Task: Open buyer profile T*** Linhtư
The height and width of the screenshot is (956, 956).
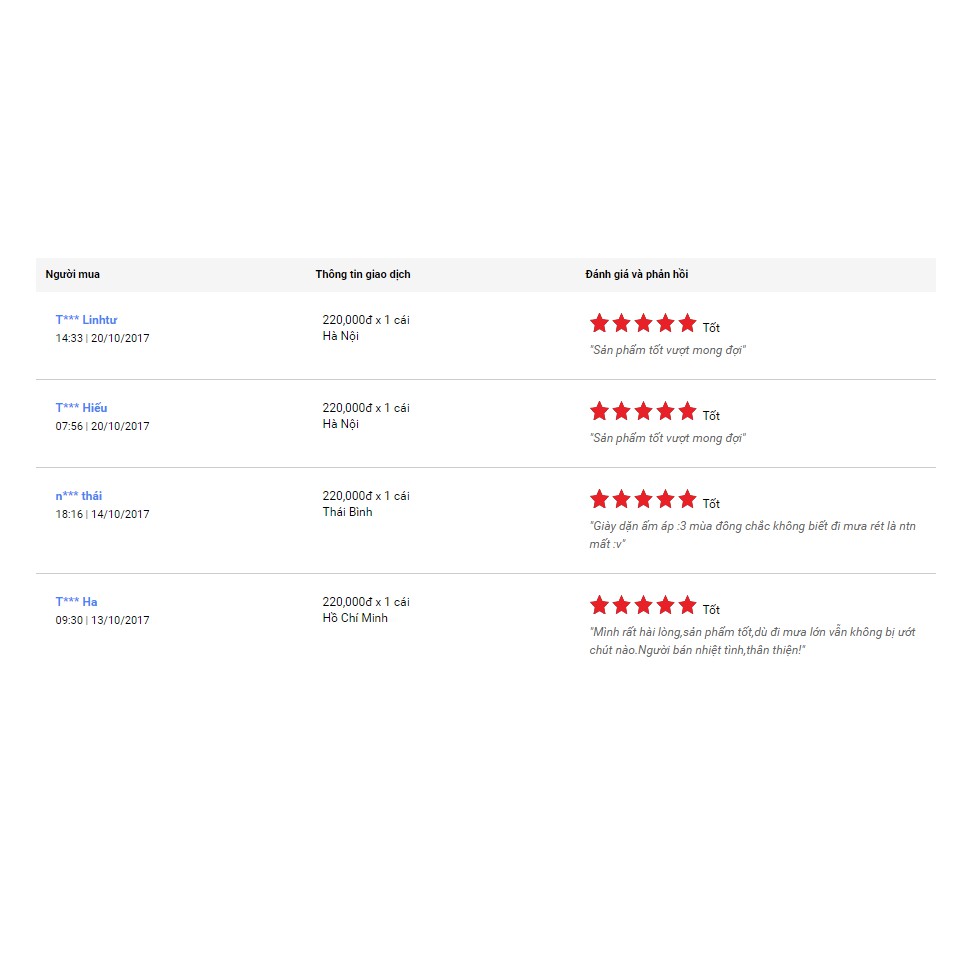Action: click(86, 320)
